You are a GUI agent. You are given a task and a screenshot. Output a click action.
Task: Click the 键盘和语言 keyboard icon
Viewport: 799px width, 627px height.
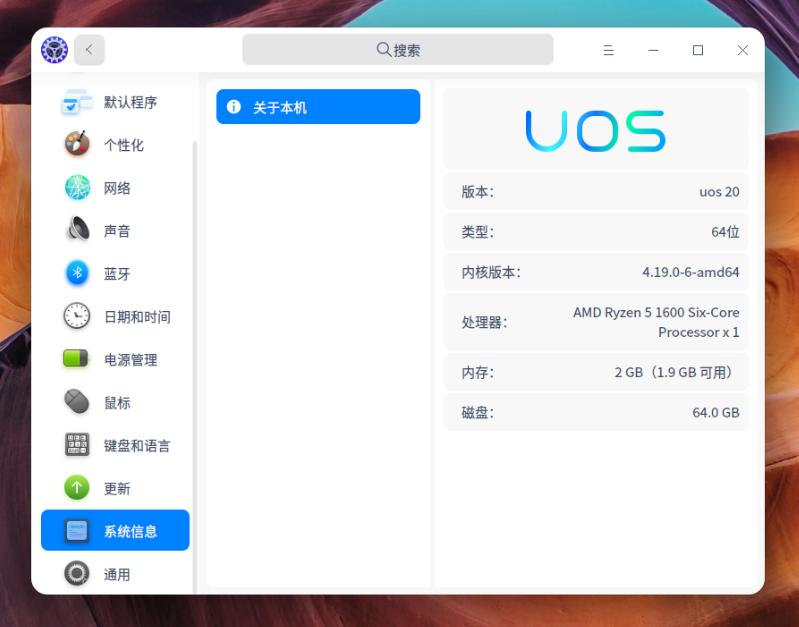coord(77,445)
